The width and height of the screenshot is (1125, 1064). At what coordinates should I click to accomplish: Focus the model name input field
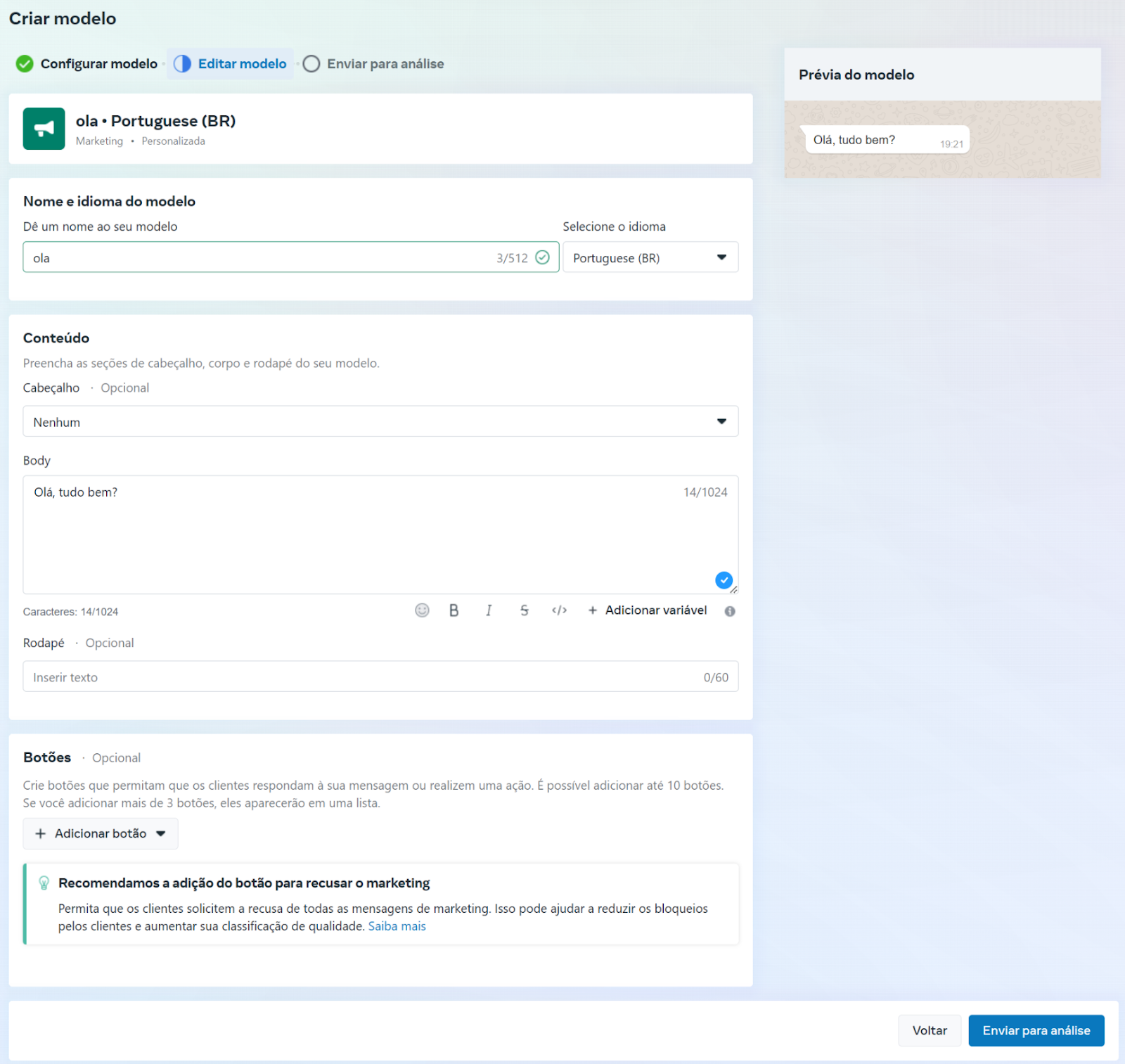coord(291,257)
